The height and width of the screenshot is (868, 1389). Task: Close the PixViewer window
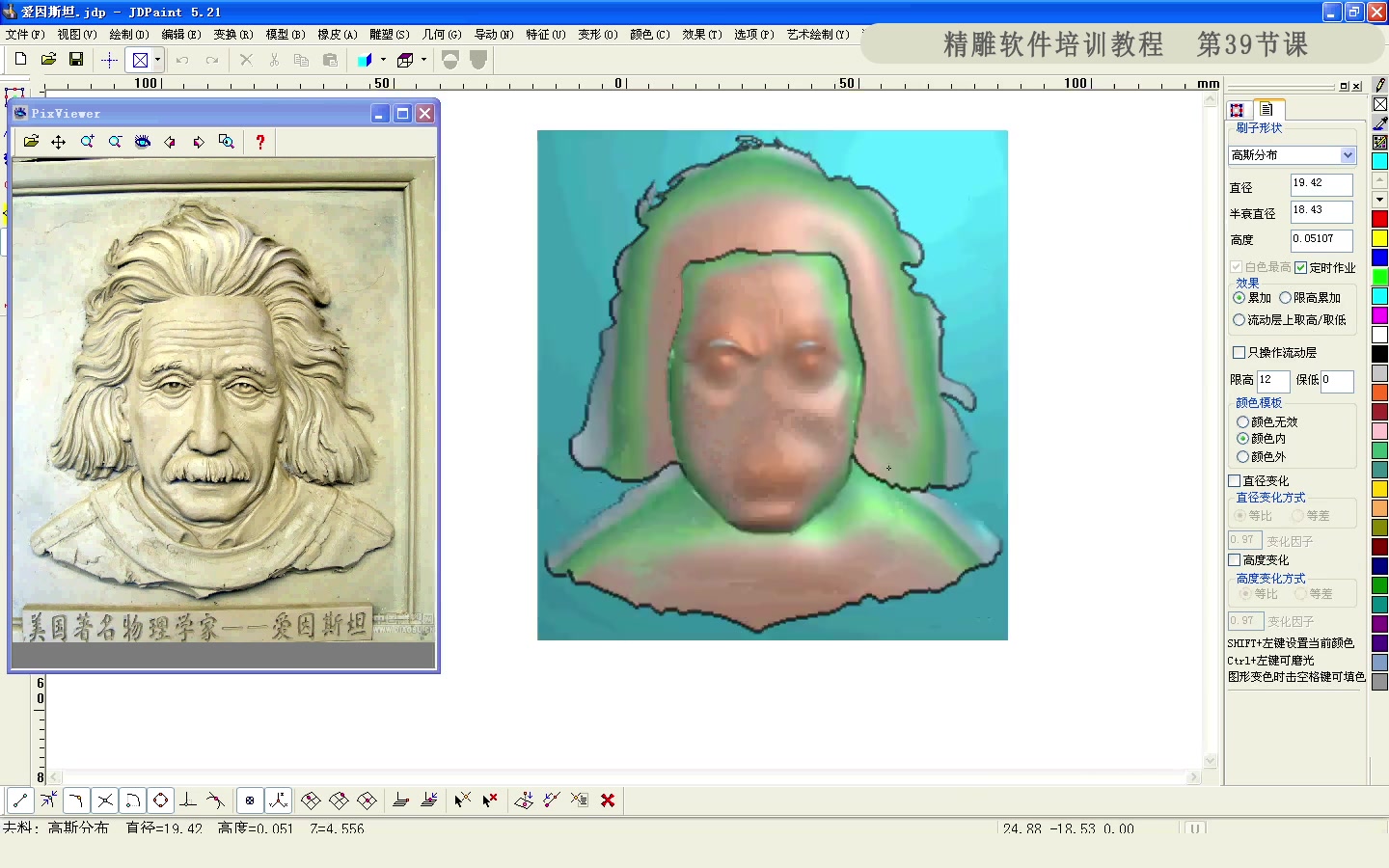pos(424,114)
